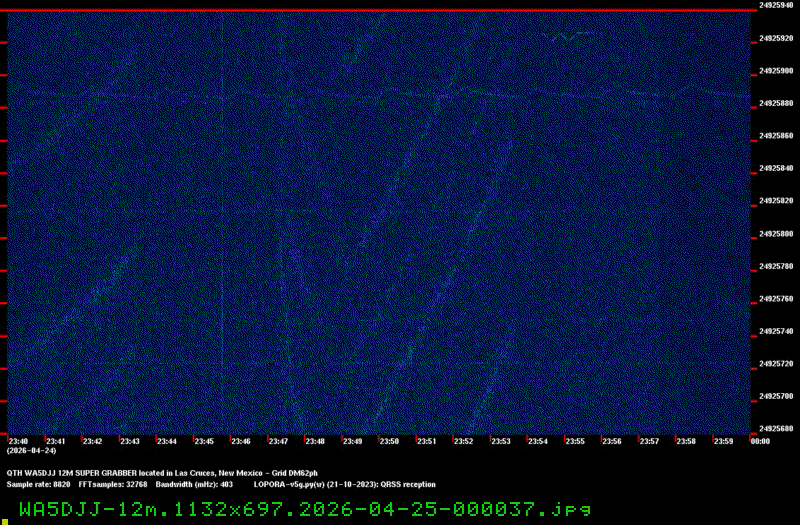
Task: Select the 24925920 frequency label
Action: click(x=776, y=38)
